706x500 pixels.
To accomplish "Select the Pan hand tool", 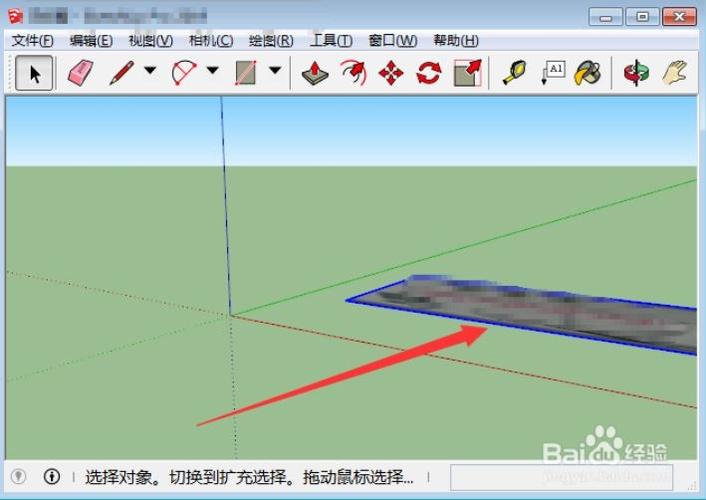I will click(674, 73).
